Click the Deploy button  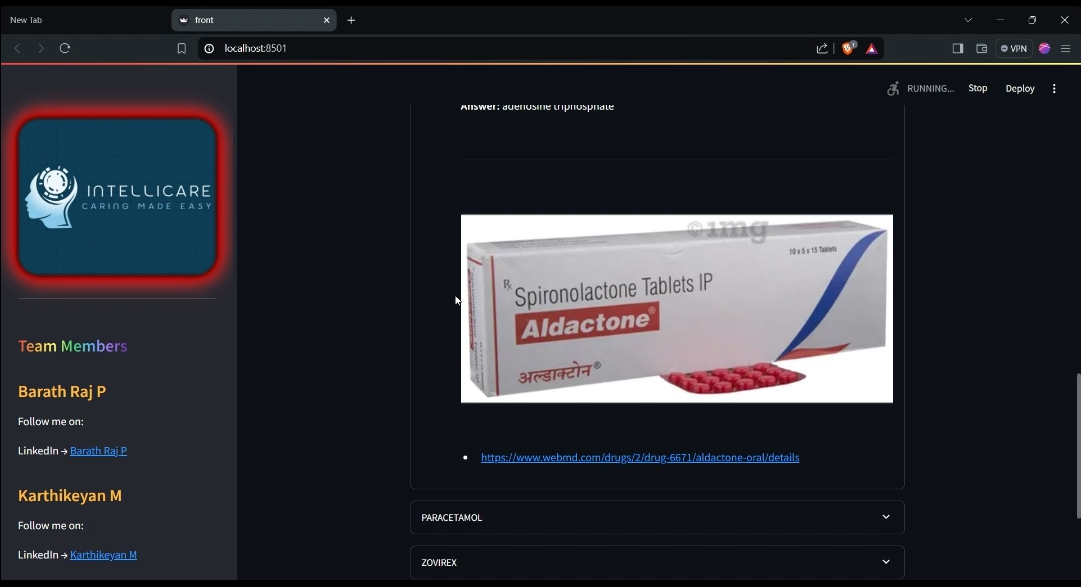click(1020, 88)
